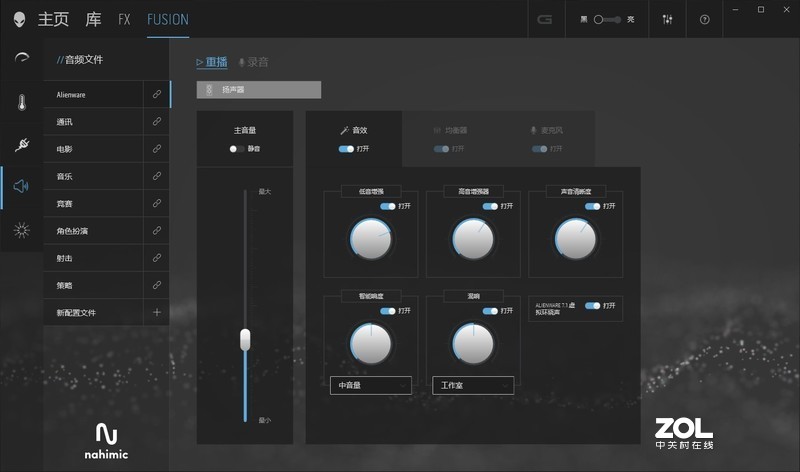The width and height of the screenshot is (800, 472).
Task: Open the 工作室 reverb preset dropdown
Action: [472, 385]
